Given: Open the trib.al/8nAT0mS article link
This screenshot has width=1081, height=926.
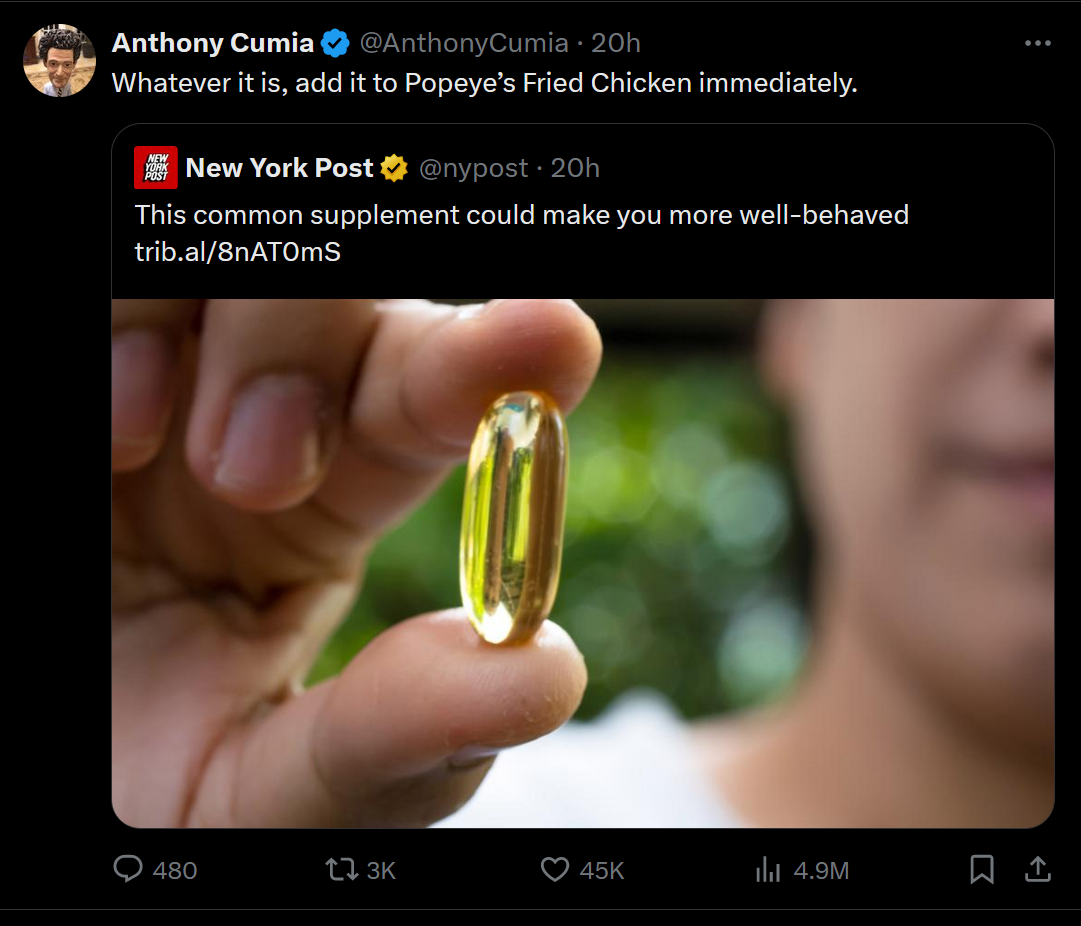Looking at the screenshot, I should tap(238, 252).
